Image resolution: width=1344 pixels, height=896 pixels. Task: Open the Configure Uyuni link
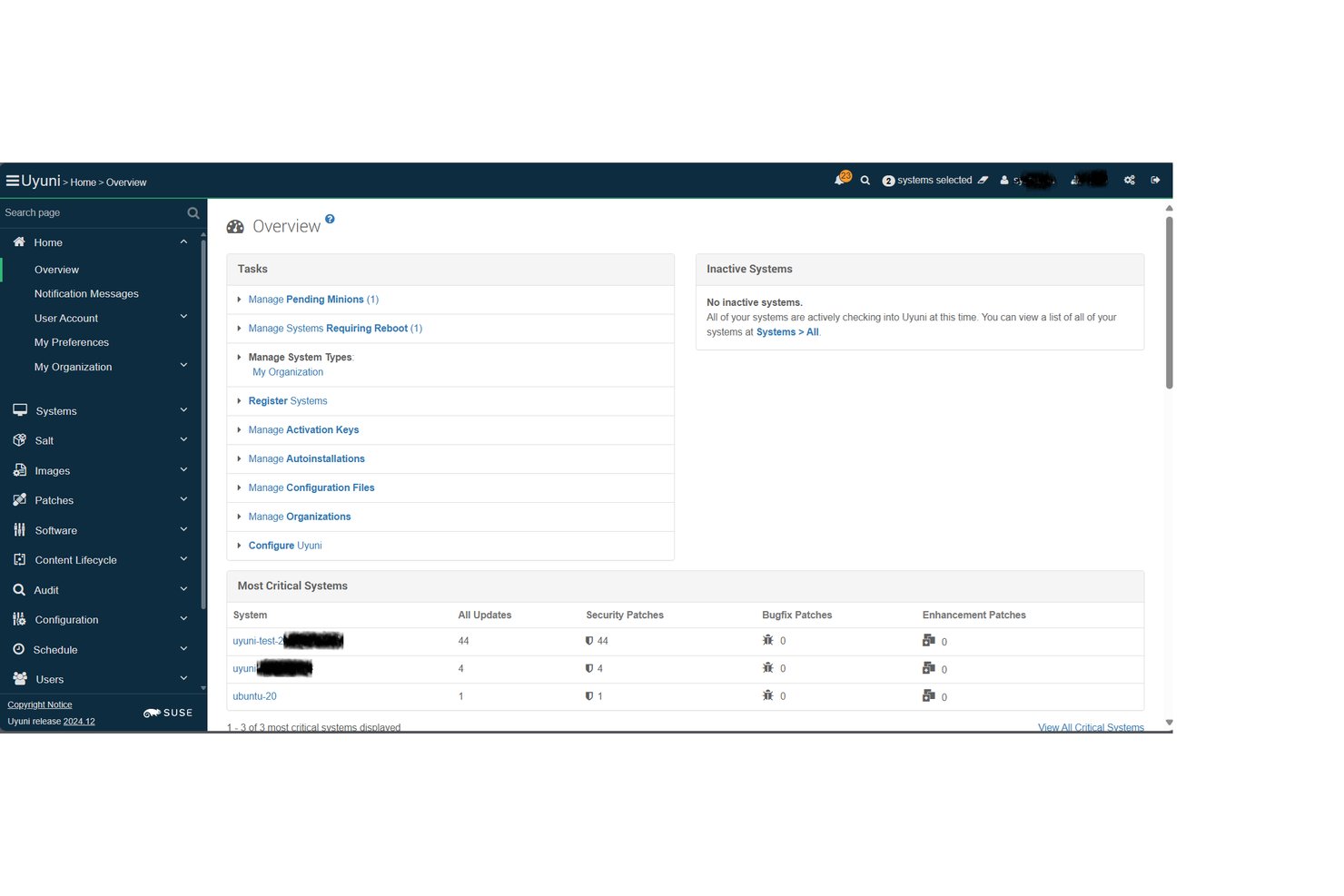285,546
